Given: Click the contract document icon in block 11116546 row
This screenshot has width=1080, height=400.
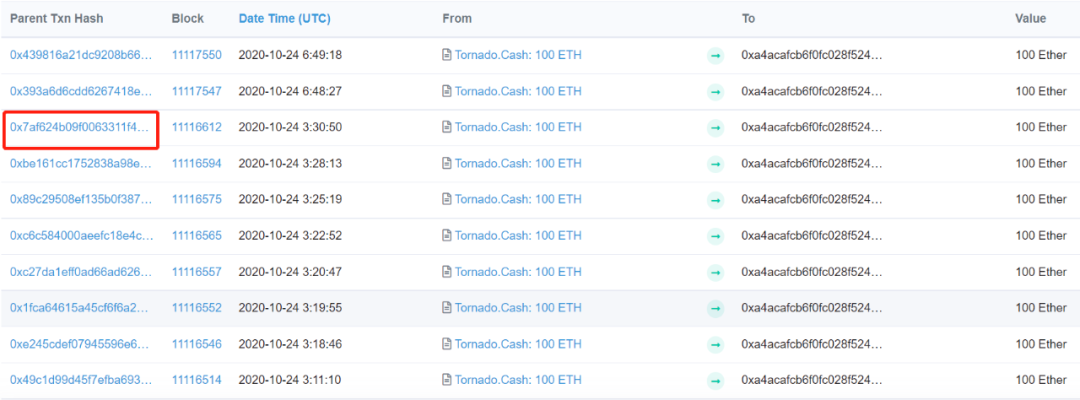Looking at the screenshot, I should click(447, 344).
